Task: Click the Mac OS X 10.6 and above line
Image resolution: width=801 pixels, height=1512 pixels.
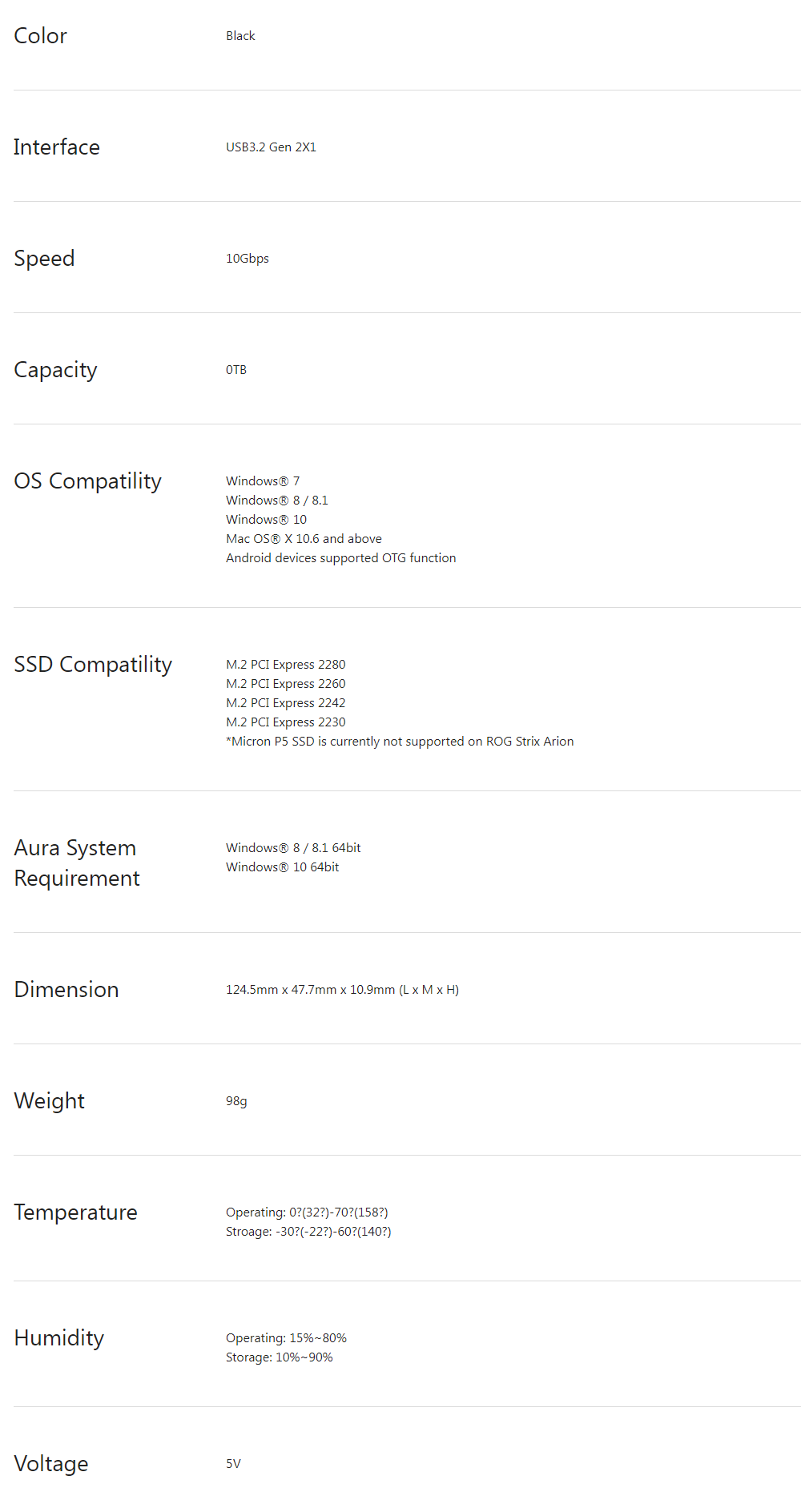Action: (304, 539)
